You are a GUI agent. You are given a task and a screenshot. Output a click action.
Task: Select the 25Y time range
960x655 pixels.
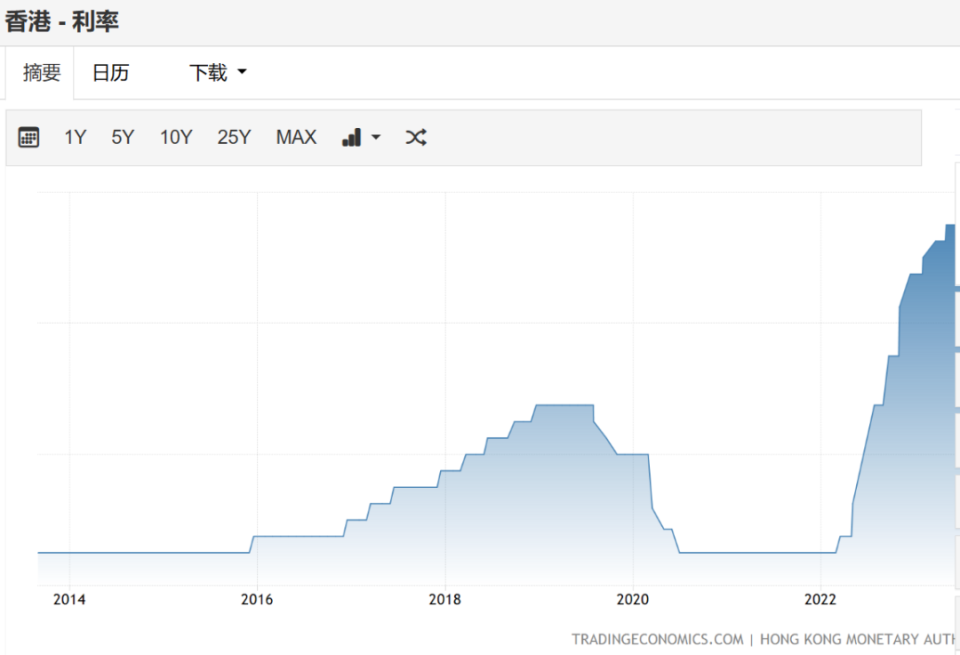[x=234, y=137]
